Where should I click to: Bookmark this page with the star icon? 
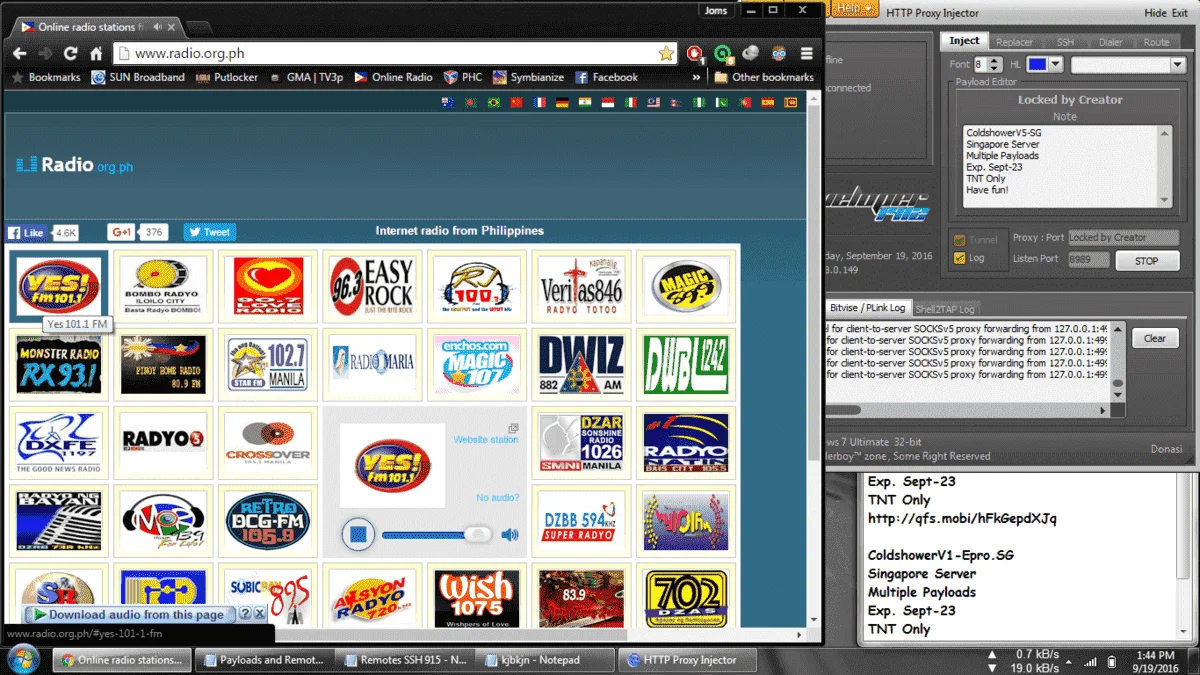666,53
